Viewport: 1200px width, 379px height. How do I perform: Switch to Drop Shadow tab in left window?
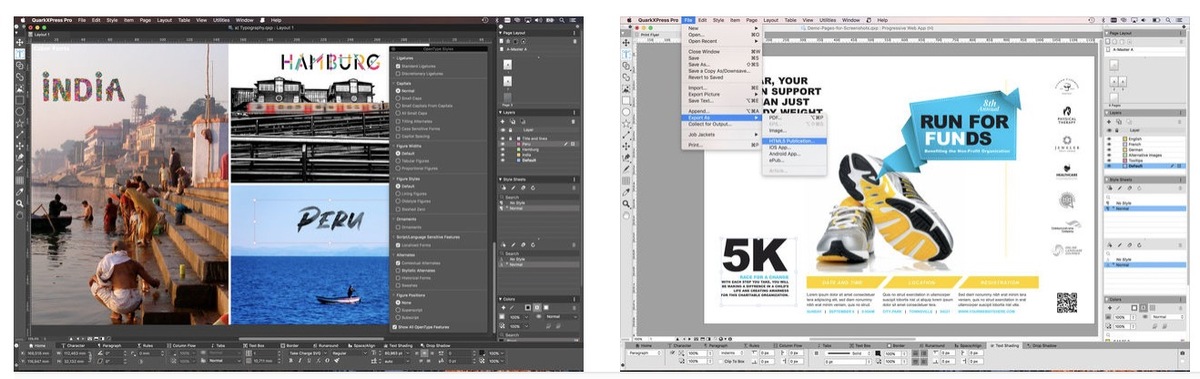[x=436, y=345]
